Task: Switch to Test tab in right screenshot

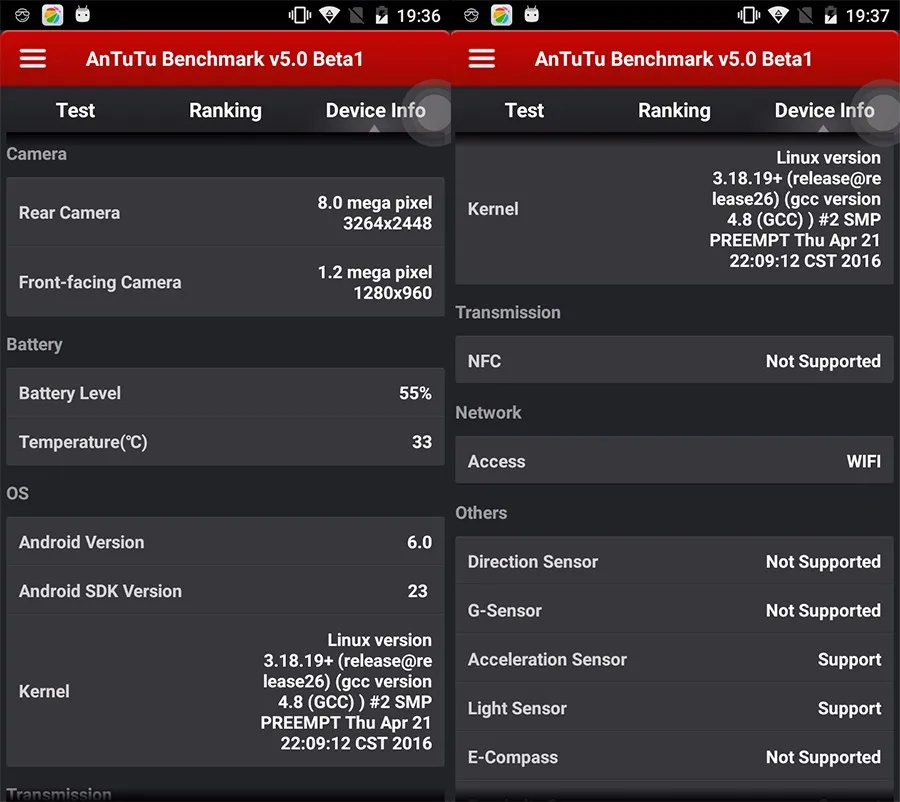Action: click(x=524, y=110)
